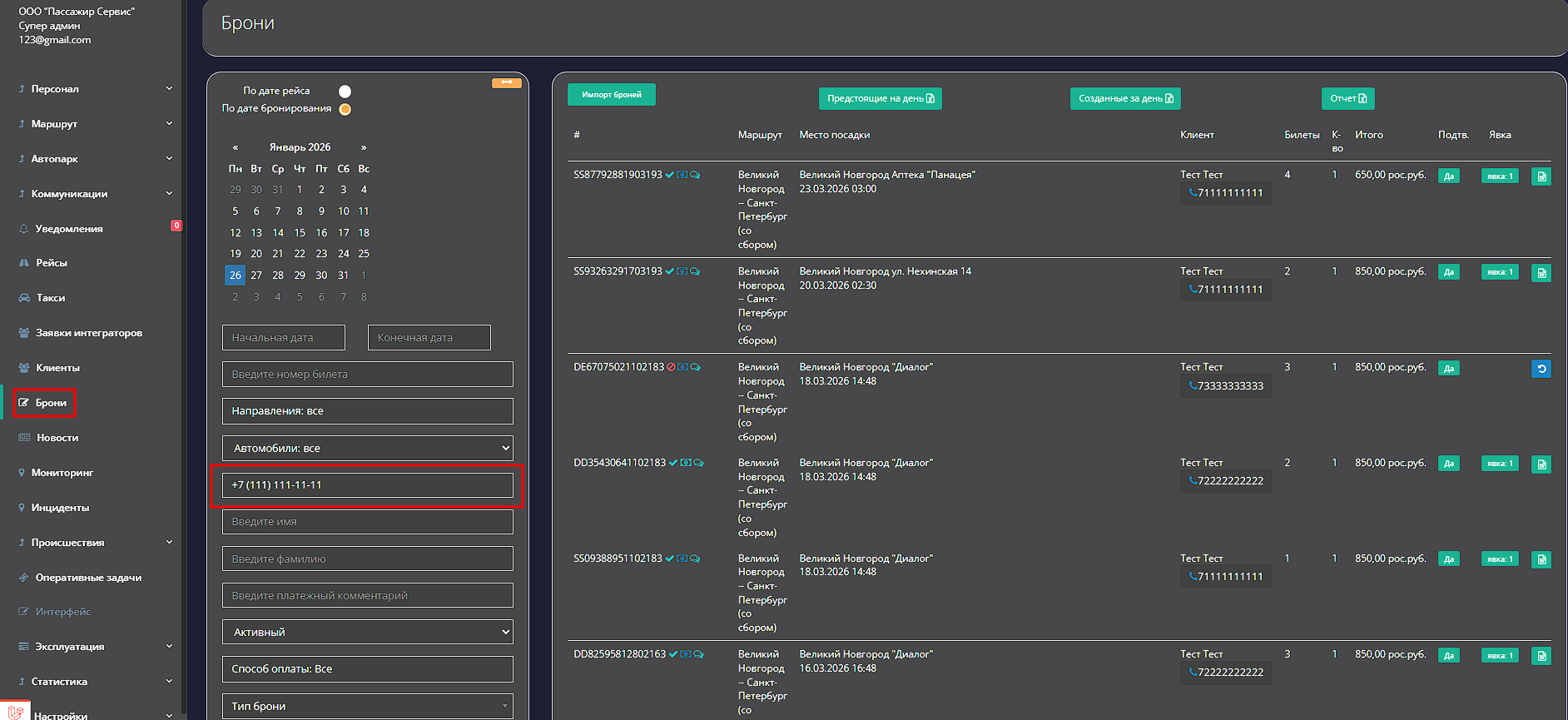Open the 'Автомобили: все' dropdown
This screenshot has width=1568, height=720.
[367, 448]
